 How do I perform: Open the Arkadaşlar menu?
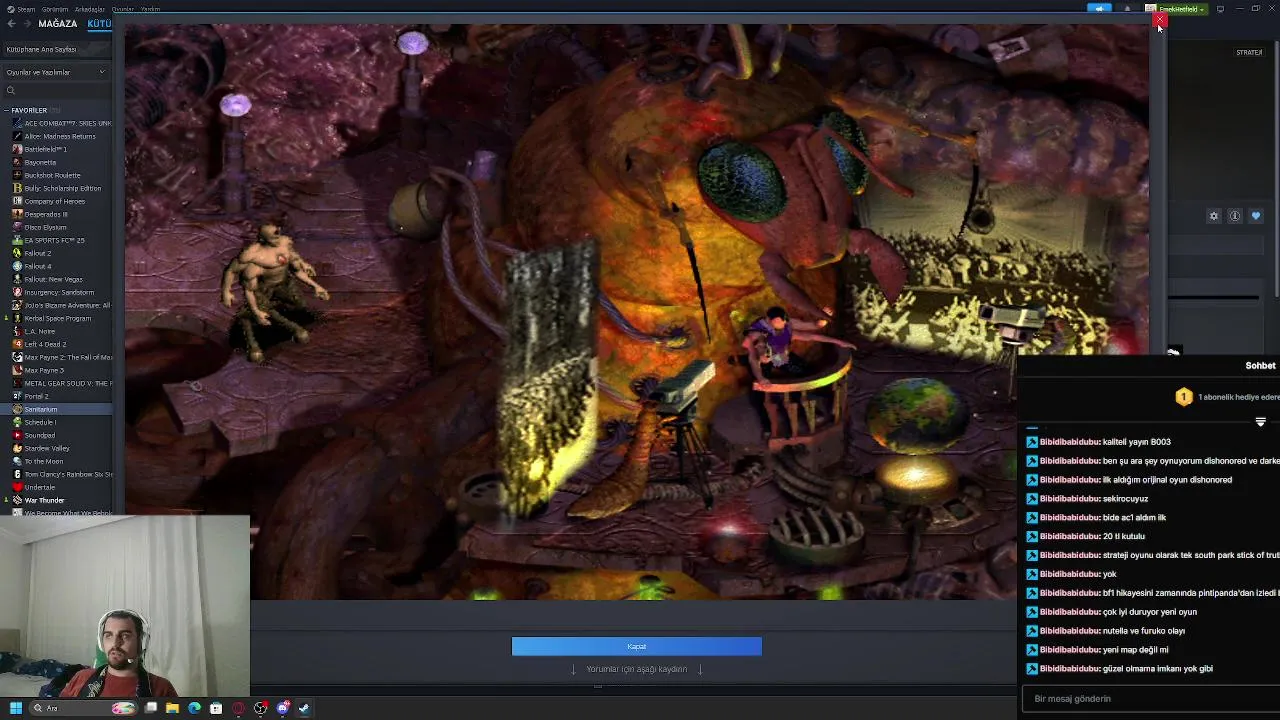point(89,9)
